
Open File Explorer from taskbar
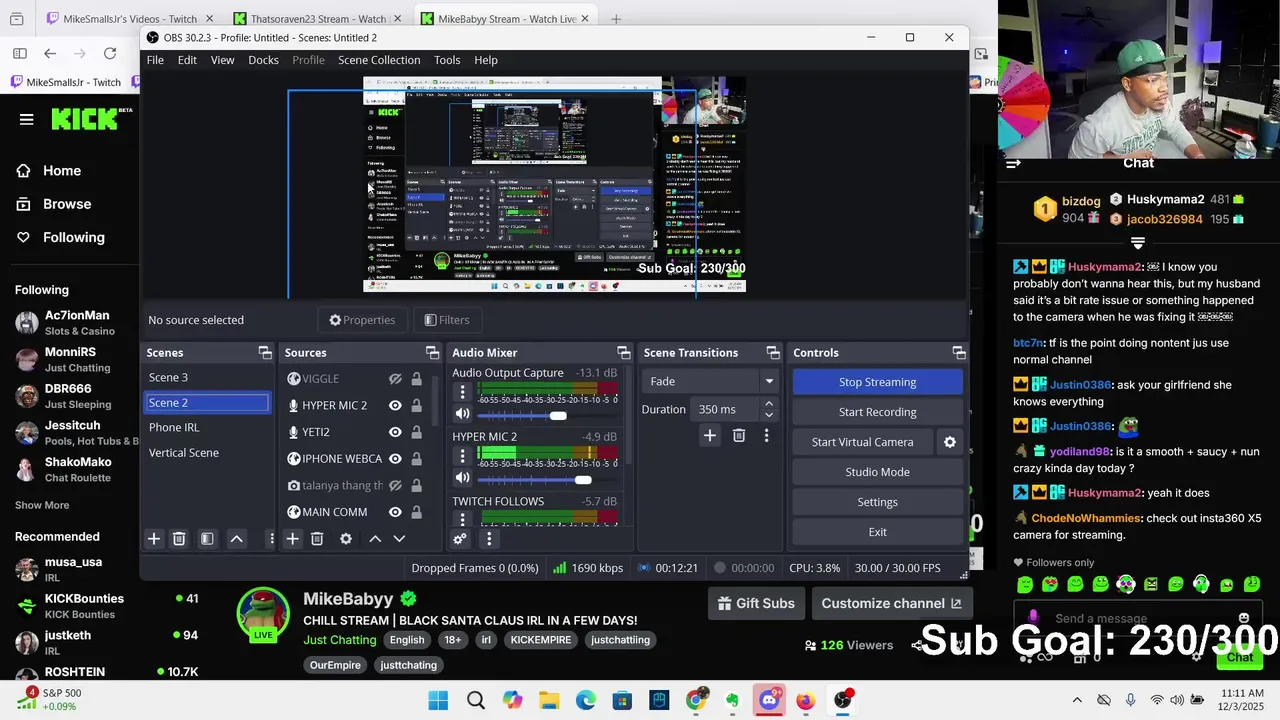tap(549, 700)
